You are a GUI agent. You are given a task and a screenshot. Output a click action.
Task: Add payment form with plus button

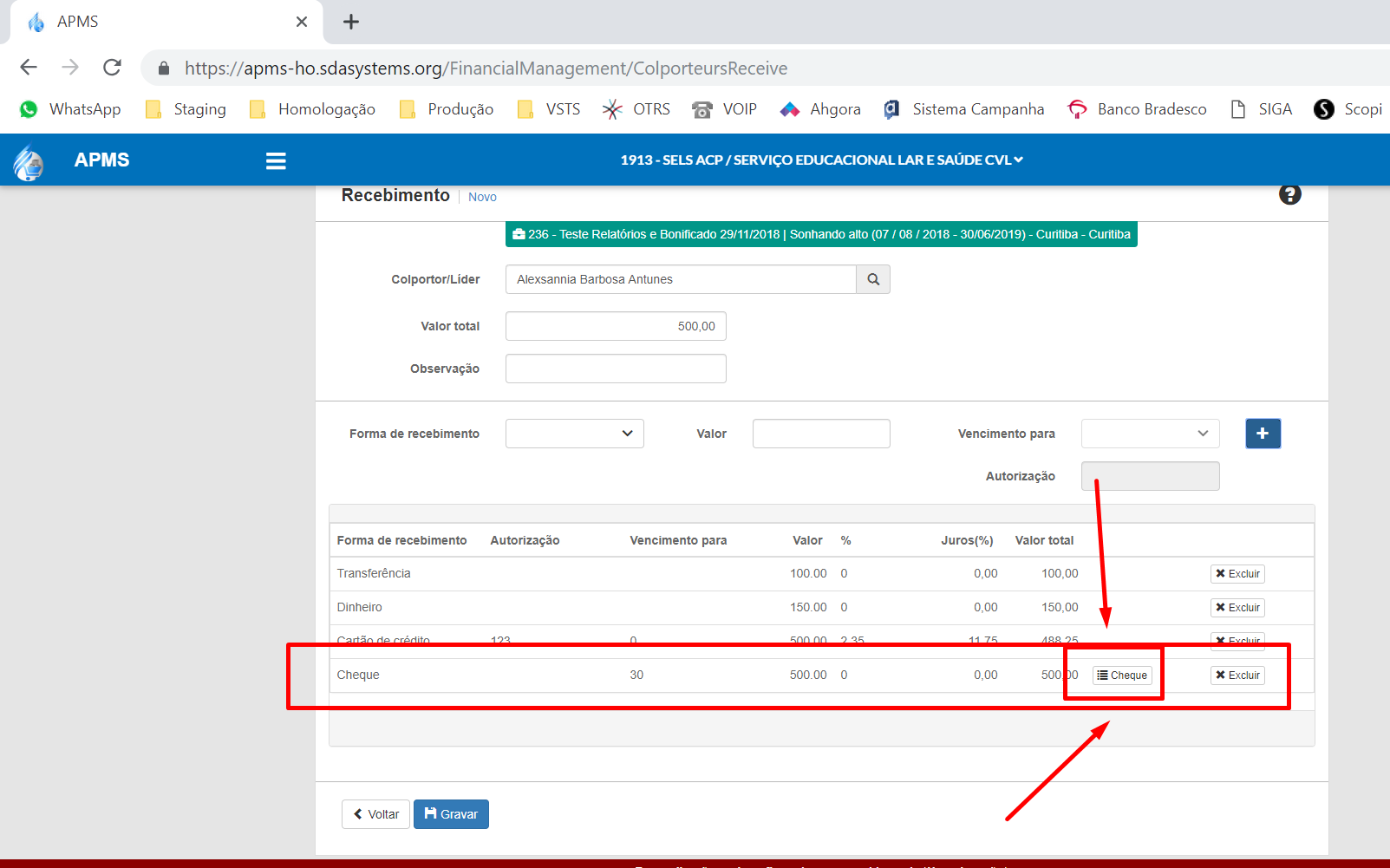click(1263, 434)
